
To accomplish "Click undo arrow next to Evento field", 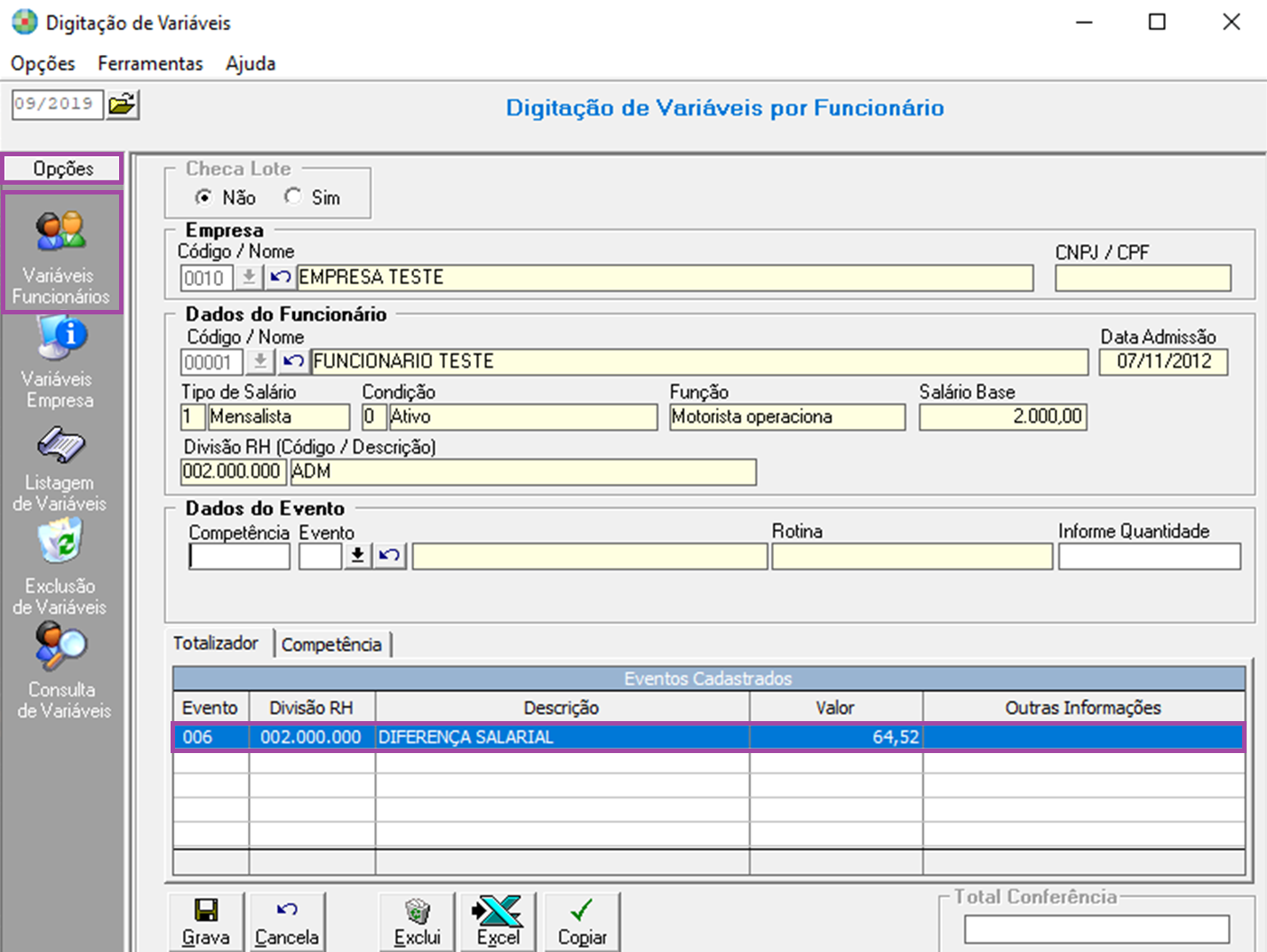I will point(389,555).
